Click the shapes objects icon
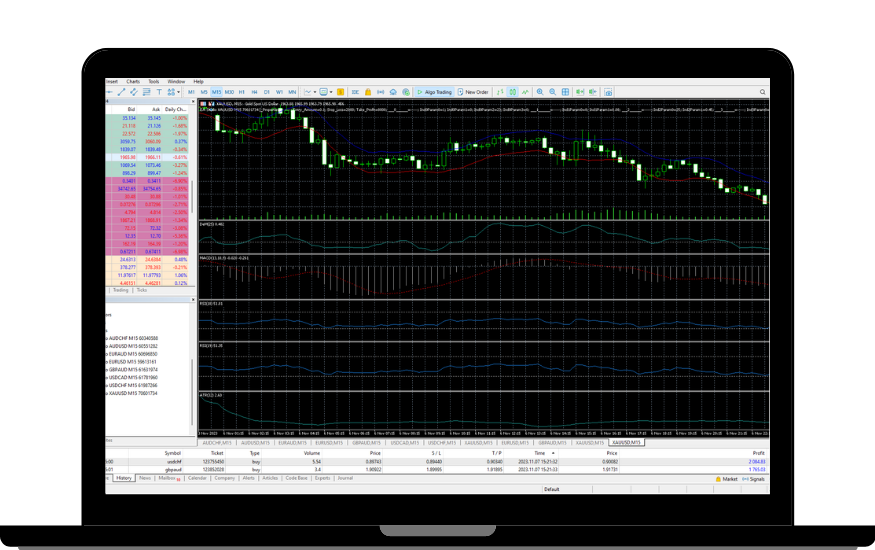The image size is (875, 550). click(171, 92)
